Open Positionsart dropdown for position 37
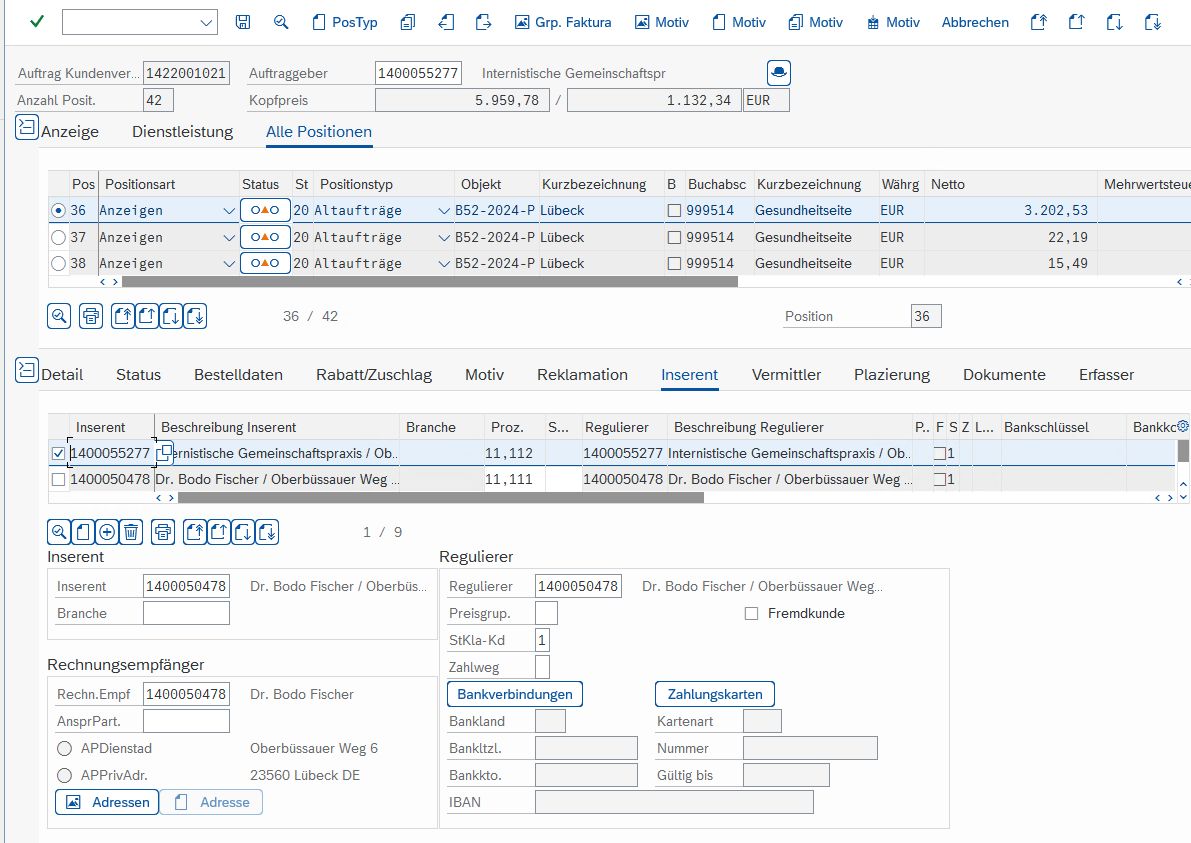1191x843 pixels. [x=229, y=237]
